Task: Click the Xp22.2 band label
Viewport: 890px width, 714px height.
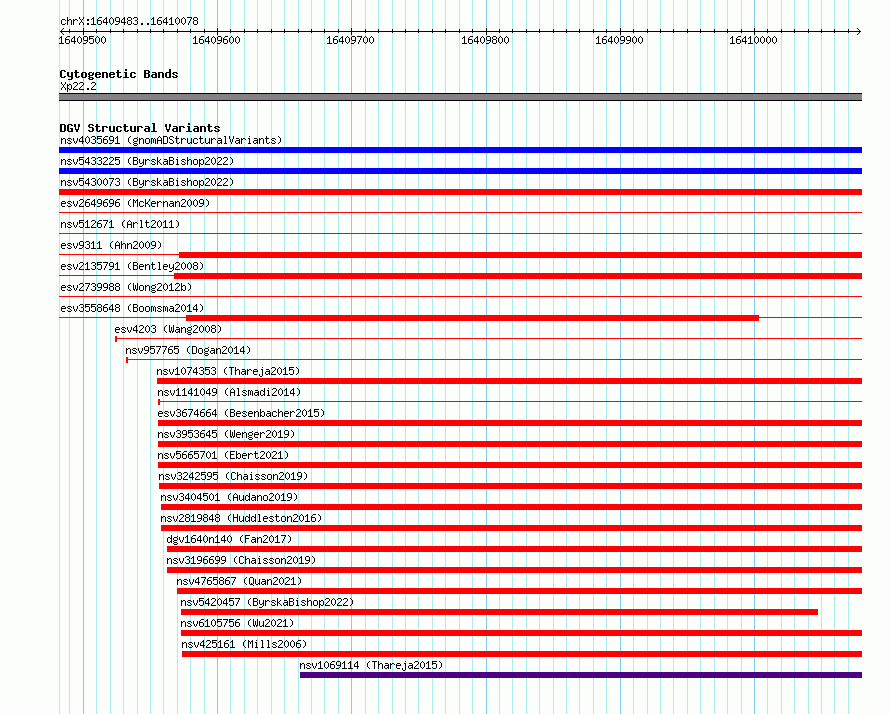Action: tap(78, 86)
